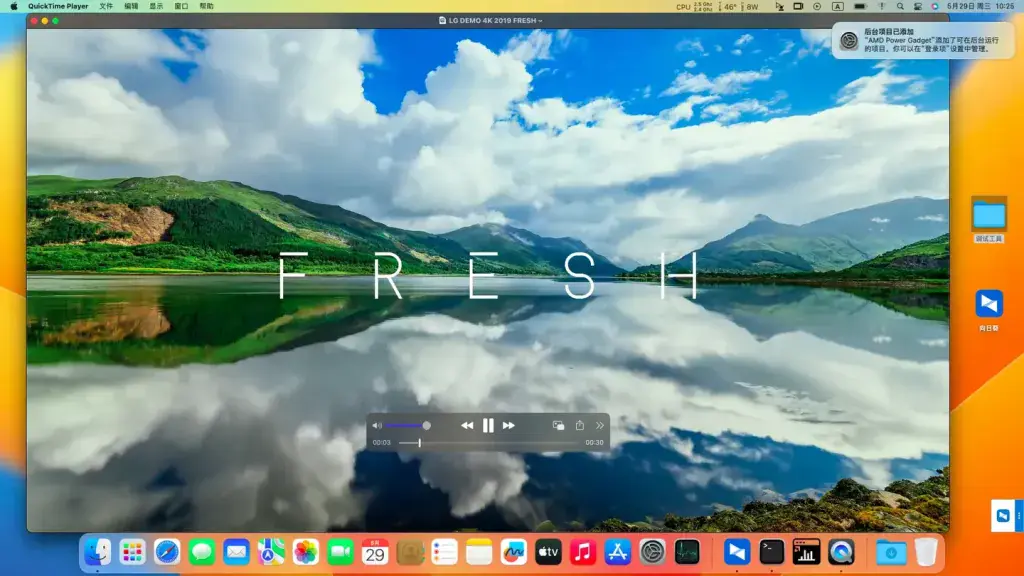Open App Store from the Dock

[x=617, y=552]
